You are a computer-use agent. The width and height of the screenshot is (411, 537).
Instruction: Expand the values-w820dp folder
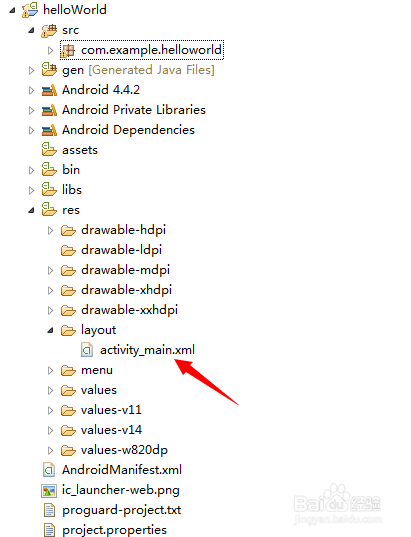click(50, 450)
